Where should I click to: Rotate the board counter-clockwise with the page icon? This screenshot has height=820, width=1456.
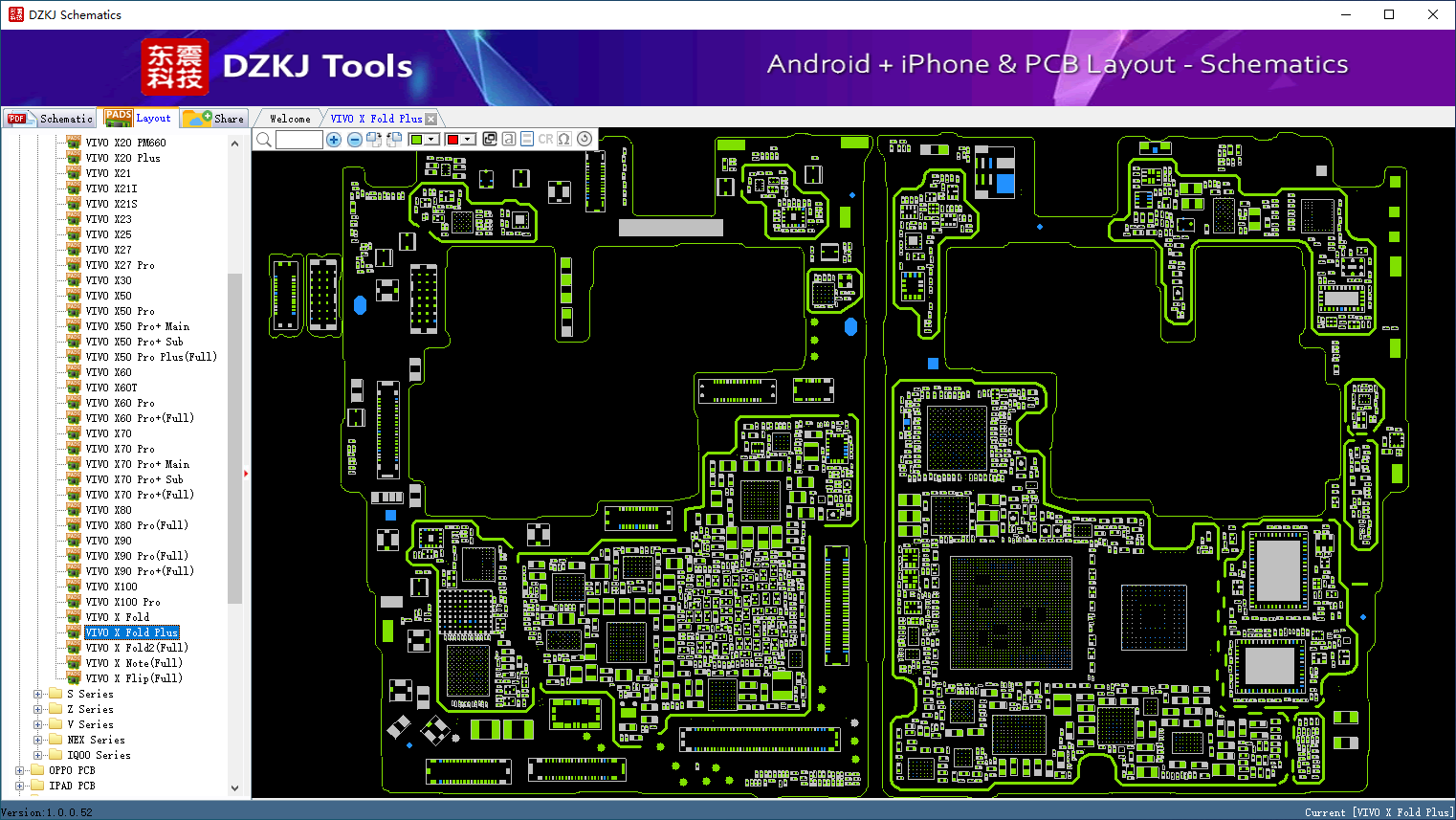click(x=393, y=140)
